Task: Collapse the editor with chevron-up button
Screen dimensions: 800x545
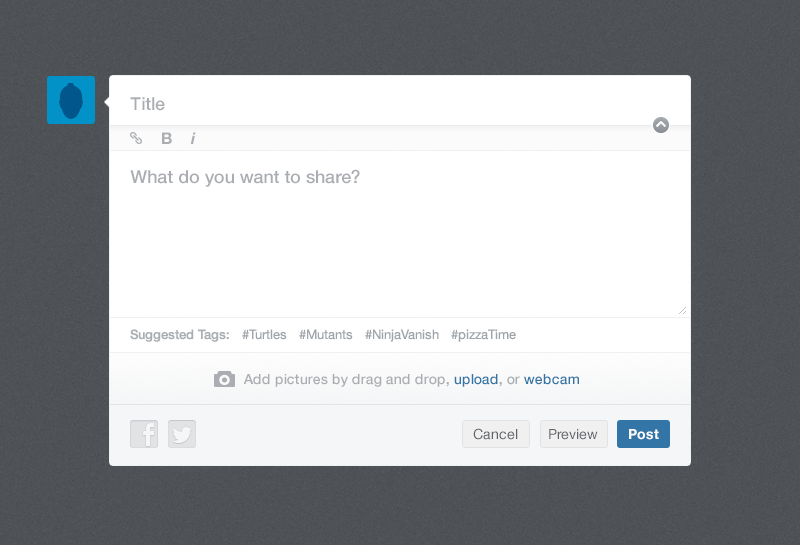Action: pyautogui.click(x=661, y=125)
